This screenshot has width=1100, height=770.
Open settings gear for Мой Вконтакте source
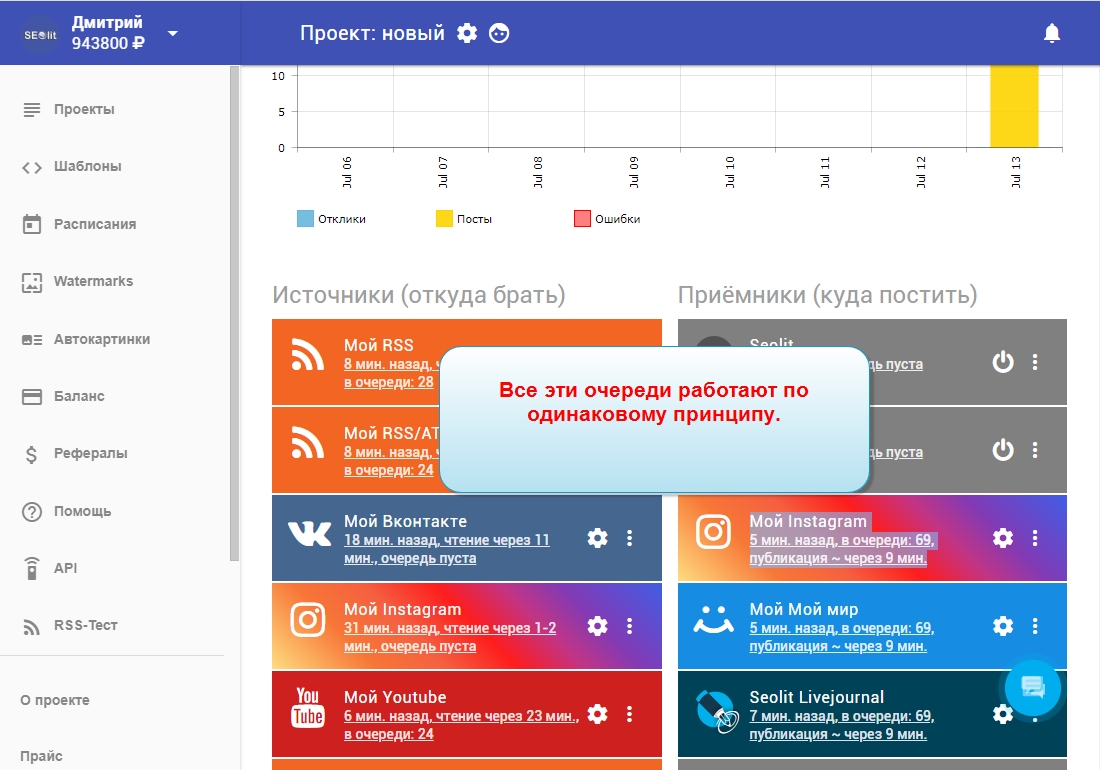pos(597,538)
